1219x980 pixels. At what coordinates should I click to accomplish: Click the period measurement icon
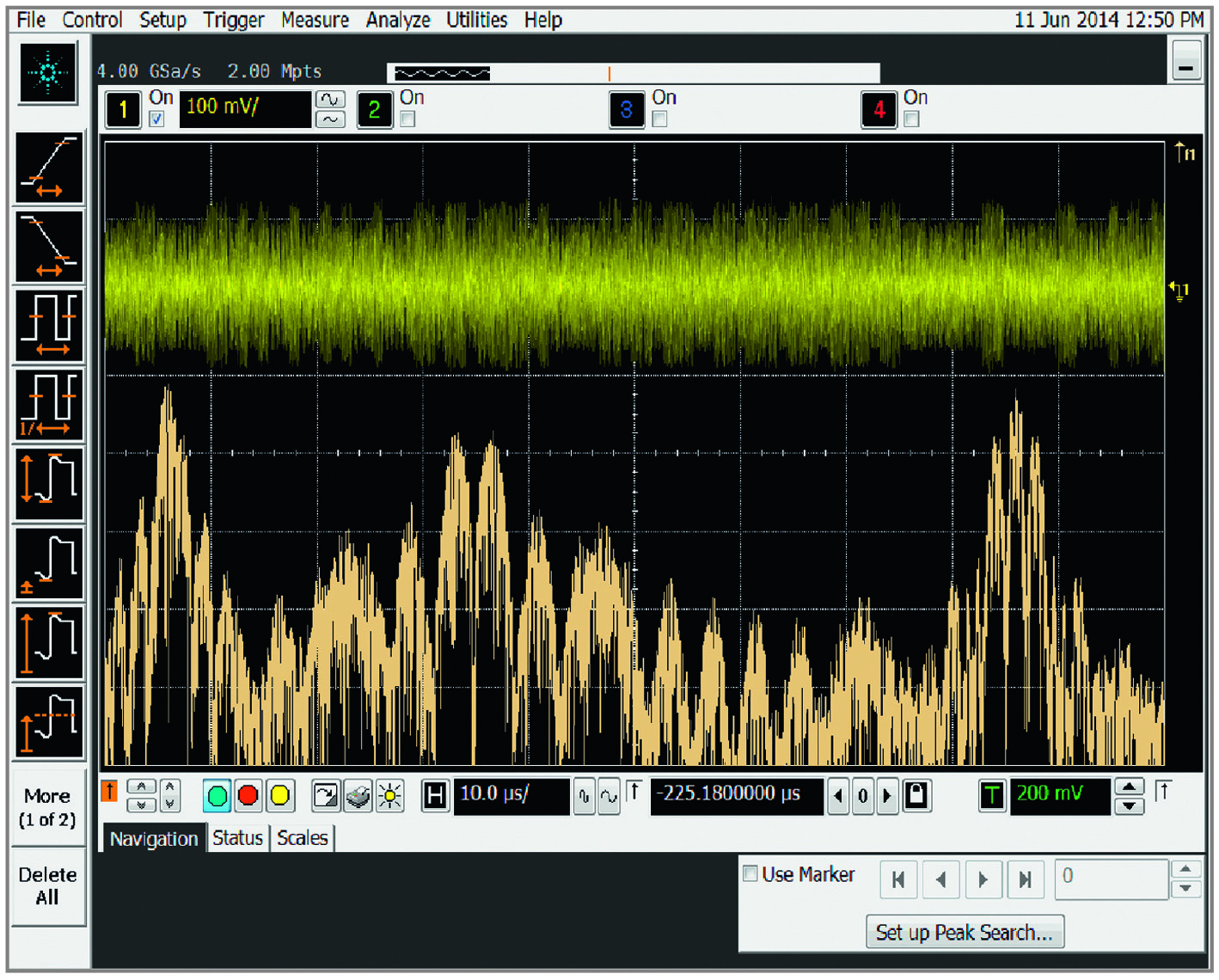pyautogui.click(x=49, y=326)
